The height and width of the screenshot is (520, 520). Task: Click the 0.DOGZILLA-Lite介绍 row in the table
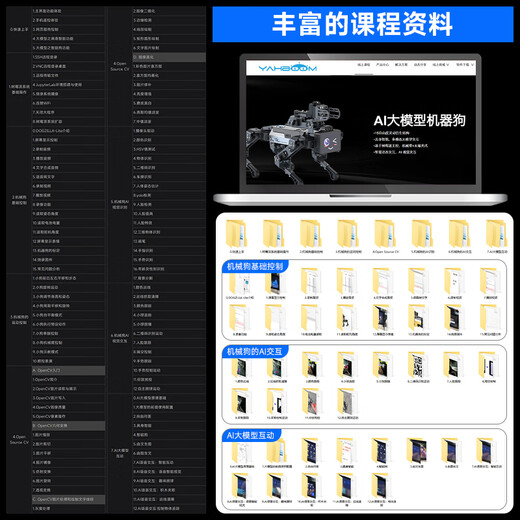click(68, 131)
